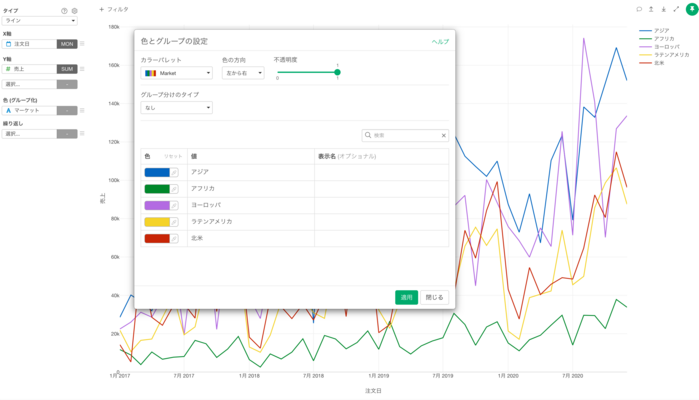Click the help question mark icon beside タイプ
This screenshot has width=699, height=400.
[x=64, y=10]
